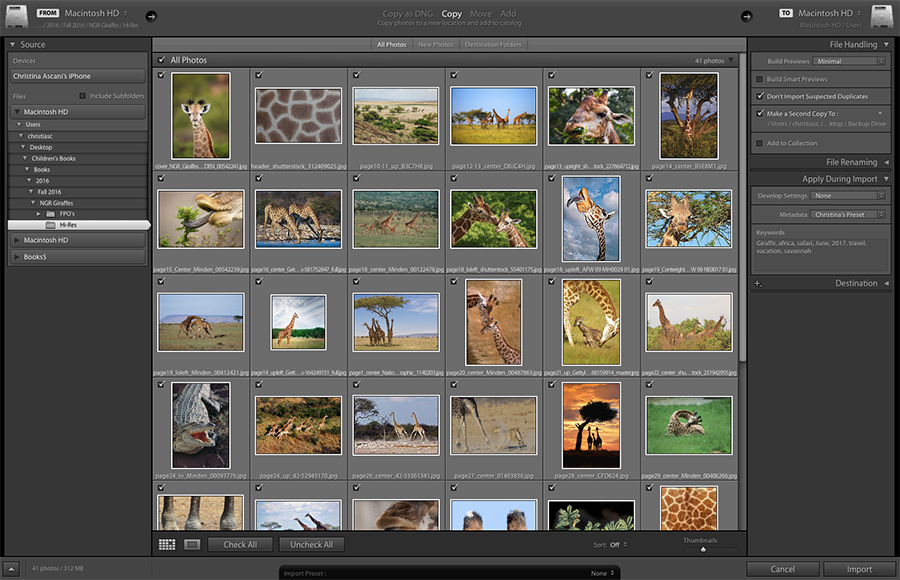Open destination Macintosh HD path menu

click(829, 13)
